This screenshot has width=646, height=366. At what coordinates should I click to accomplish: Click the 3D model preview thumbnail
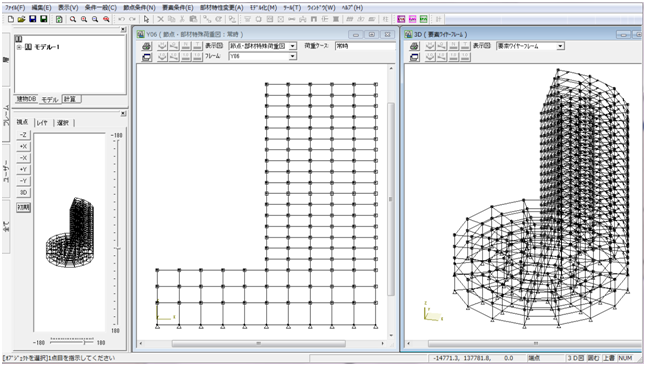tap(70, 232)
